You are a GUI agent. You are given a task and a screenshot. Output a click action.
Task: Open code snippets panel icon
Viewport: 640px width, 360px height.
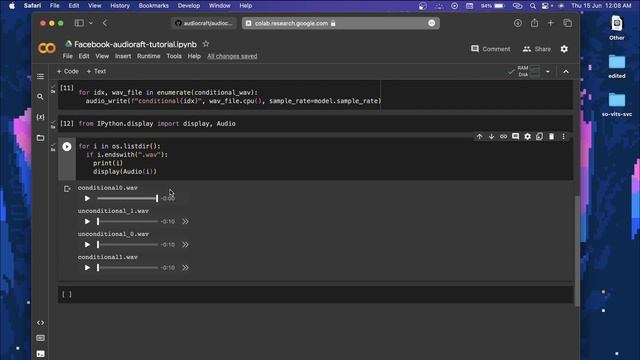point(40,323)
